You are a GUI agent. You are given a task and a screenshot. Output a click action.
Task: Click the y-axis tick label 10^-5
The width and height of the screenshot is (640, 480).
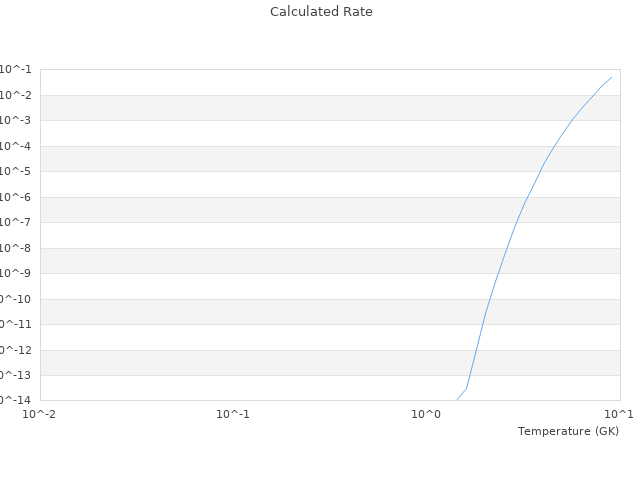click(x=17, y=171)
